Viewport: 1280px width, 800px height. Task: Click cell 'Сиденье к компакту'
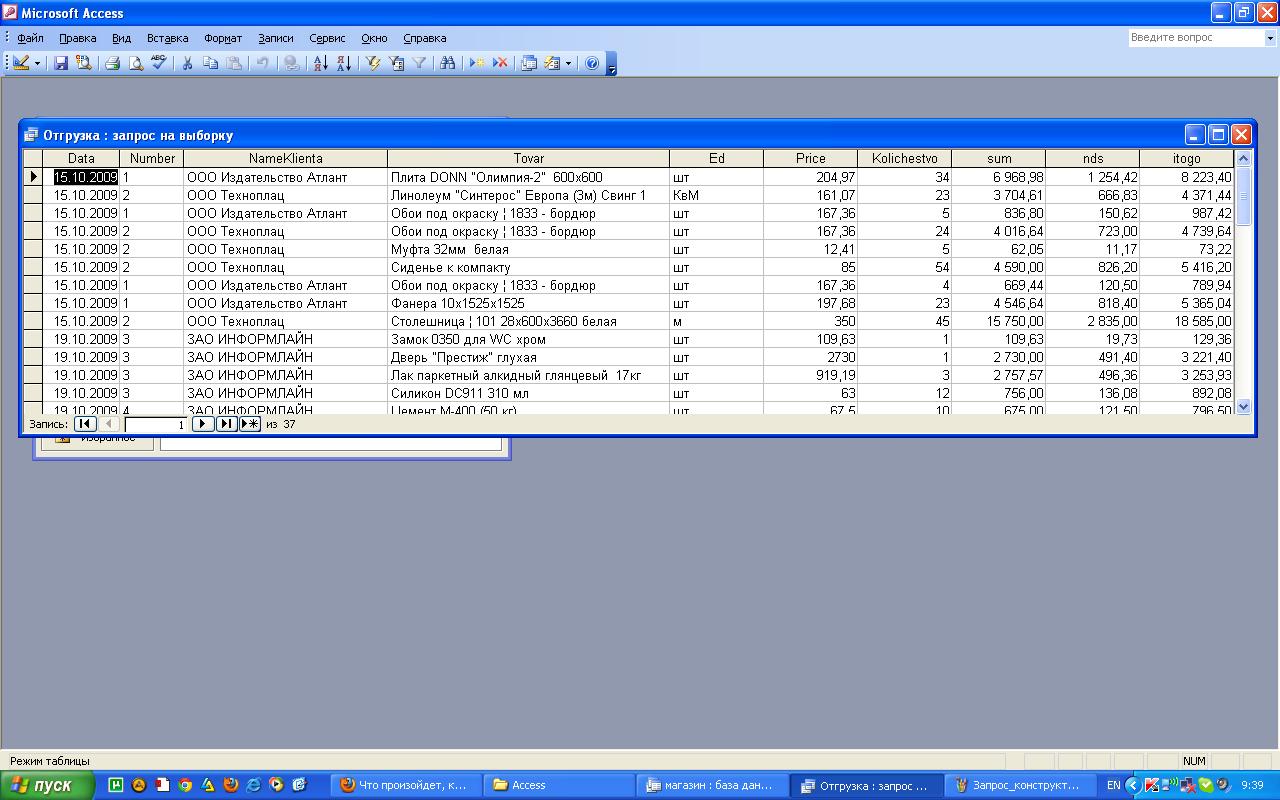(x=529, y=267)
